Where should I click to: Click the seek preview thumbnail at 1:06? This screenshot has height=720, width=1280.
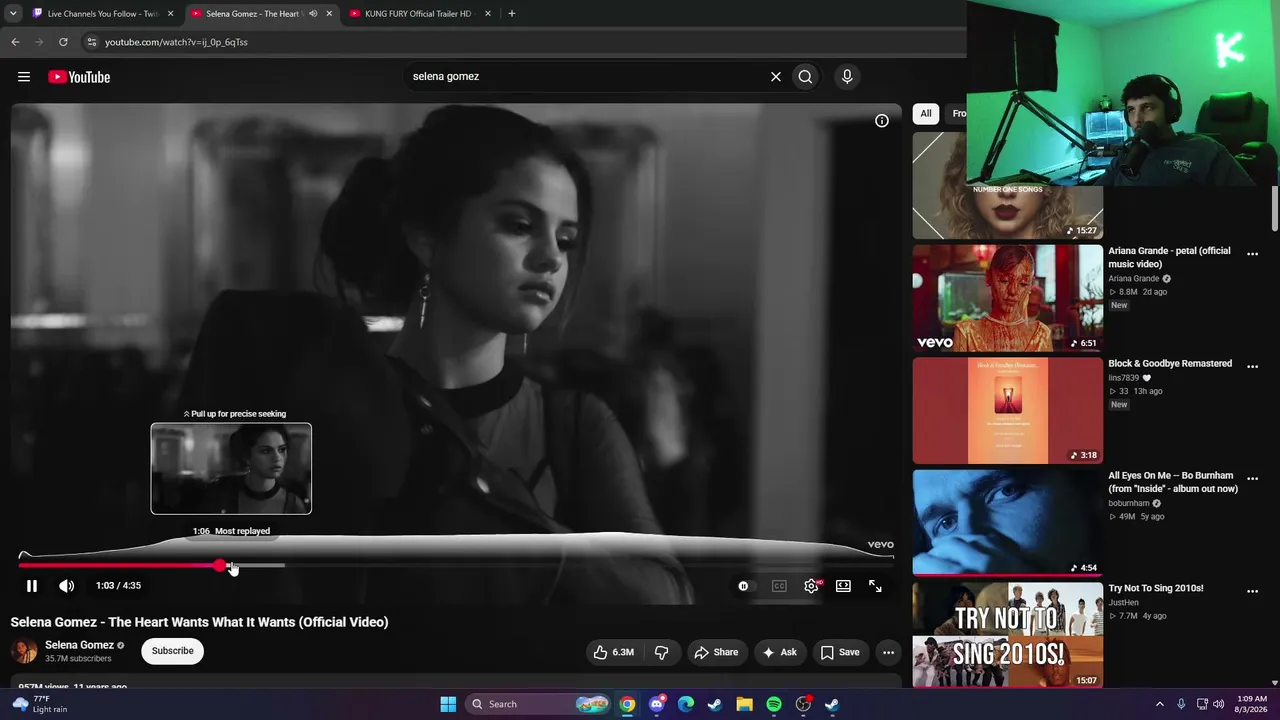(x=231, y=469)
